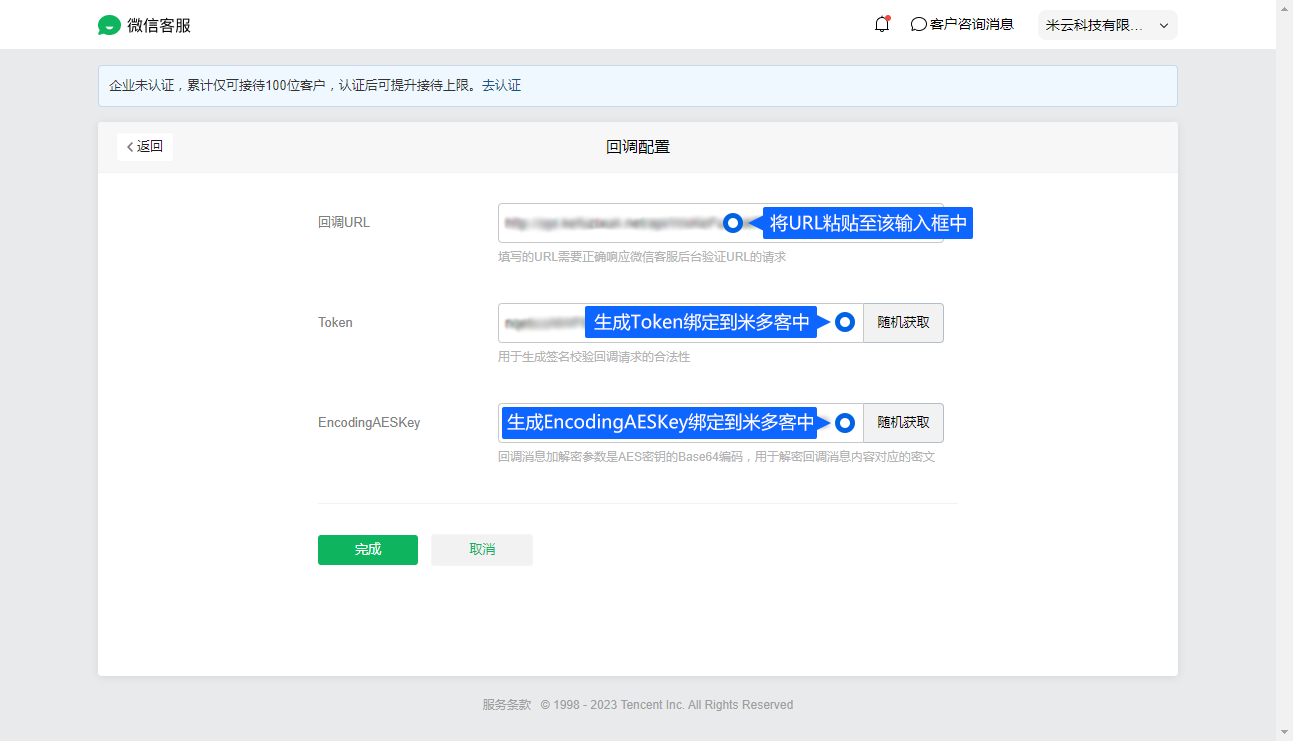Click the vertical scrollbar on the right edge

(x=1284, y=370)
